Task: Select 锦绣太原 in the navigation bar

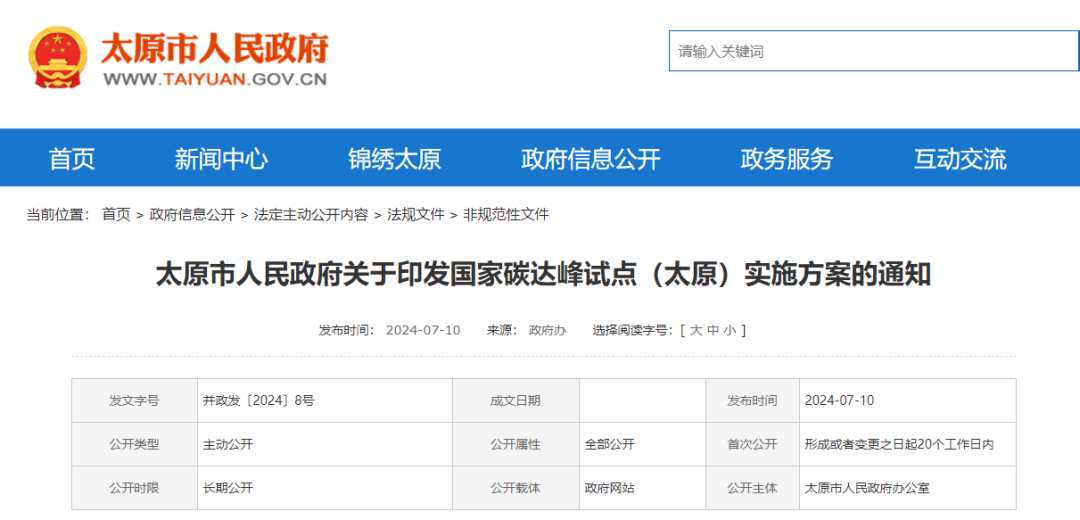Action: coord(395,159)
